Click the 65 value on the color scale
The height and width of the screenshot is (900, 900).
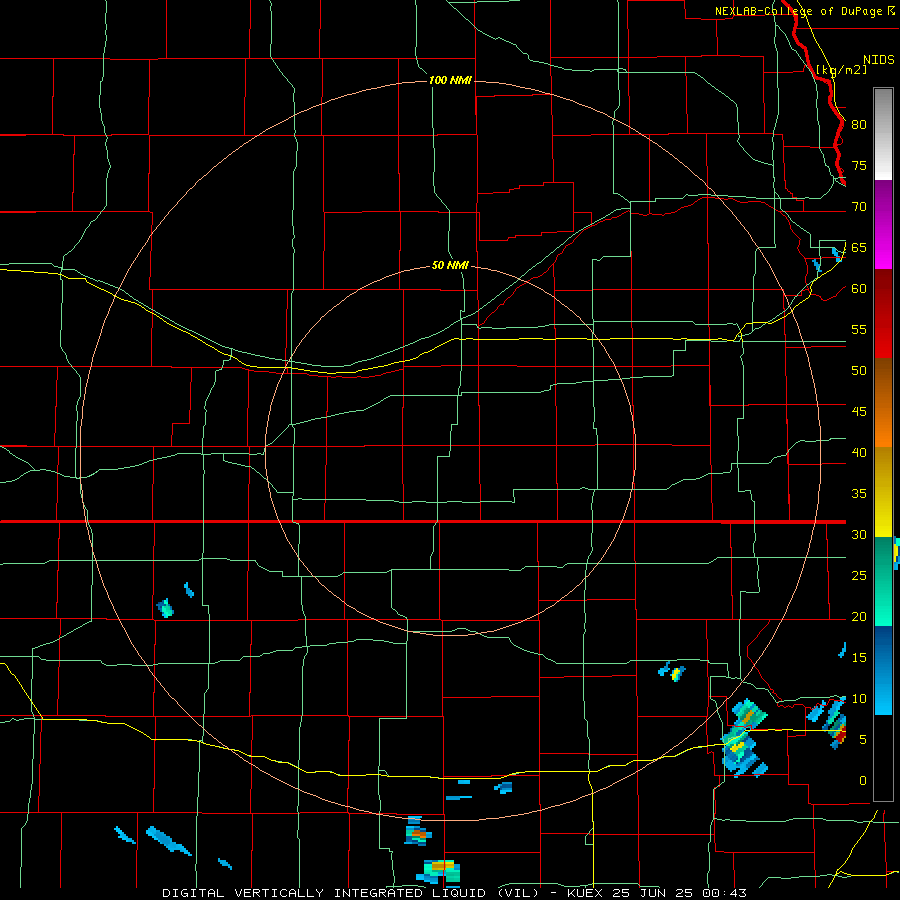pyautogui.click(x=859, y=247)
